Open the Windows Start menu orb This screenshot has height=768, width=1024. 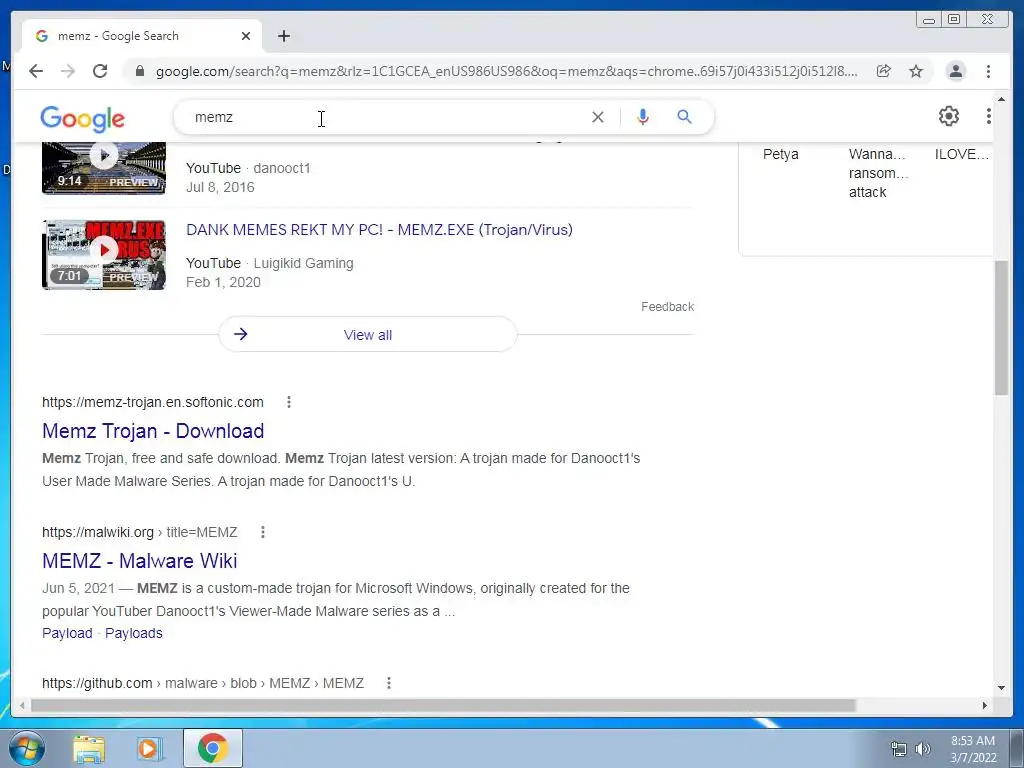(27, 748)
